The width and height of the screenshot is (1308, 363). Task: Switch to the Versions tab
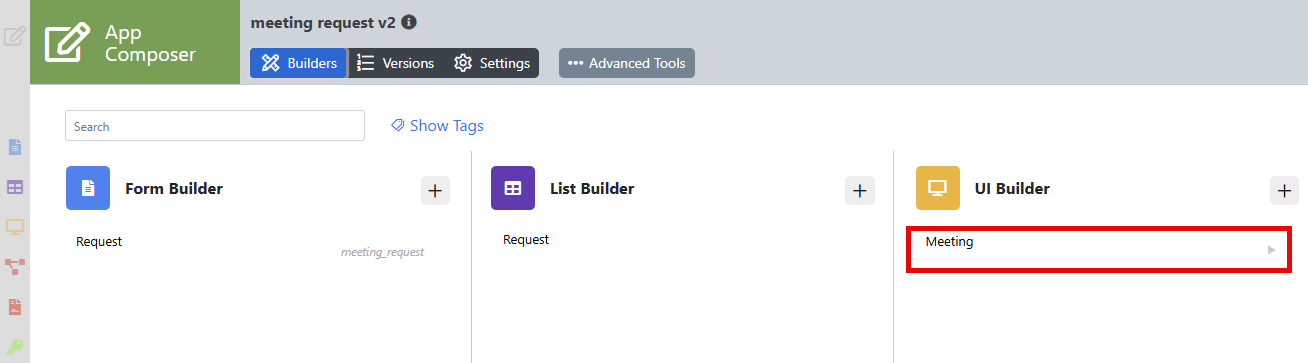click(x=396, y=63)
